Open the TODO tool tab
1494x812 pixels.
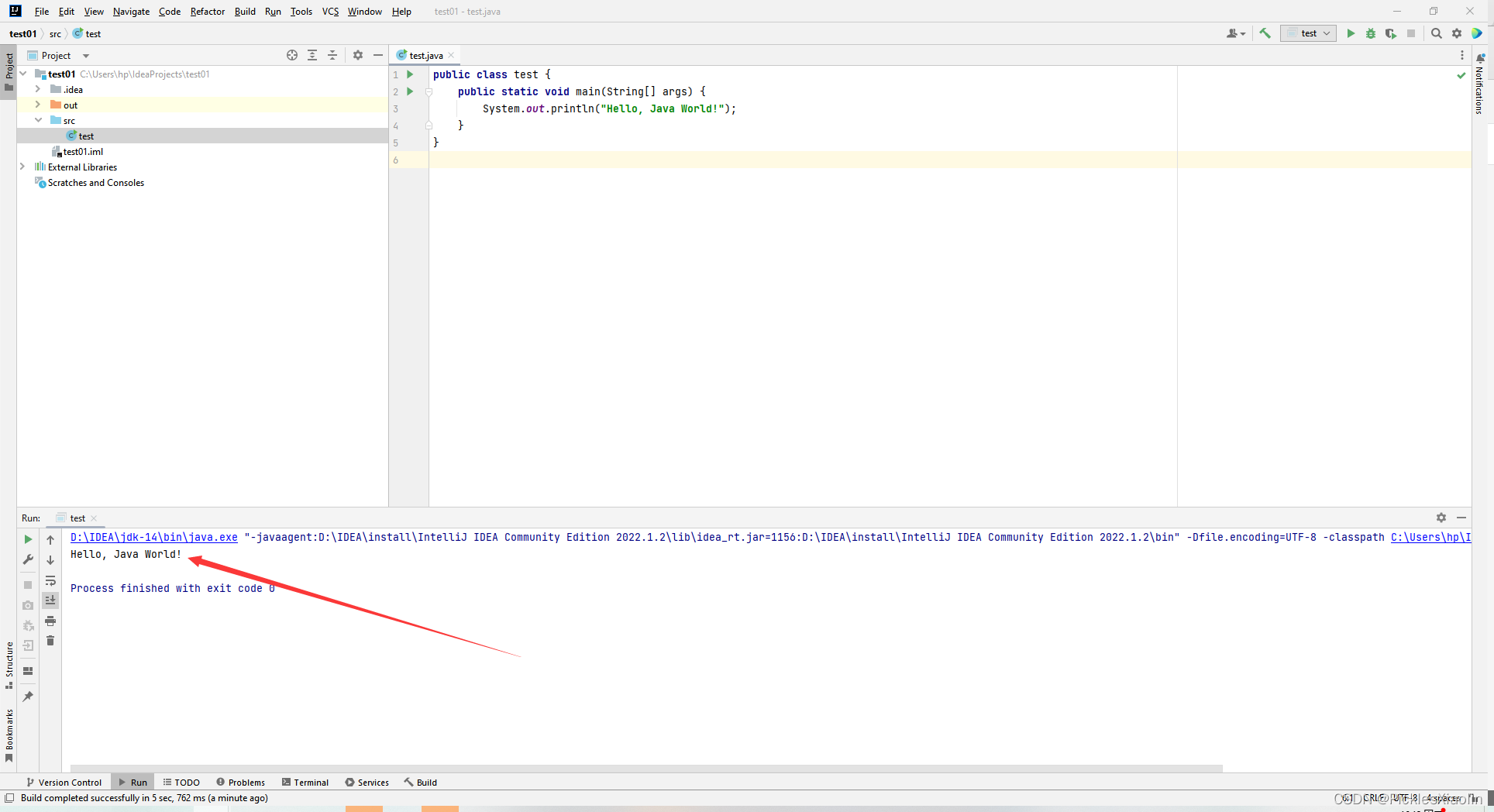pos(181,783)
